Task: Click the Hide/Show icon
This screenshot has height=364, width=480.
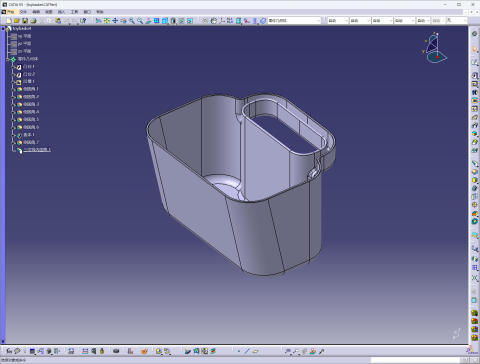Action: [181, 21]
